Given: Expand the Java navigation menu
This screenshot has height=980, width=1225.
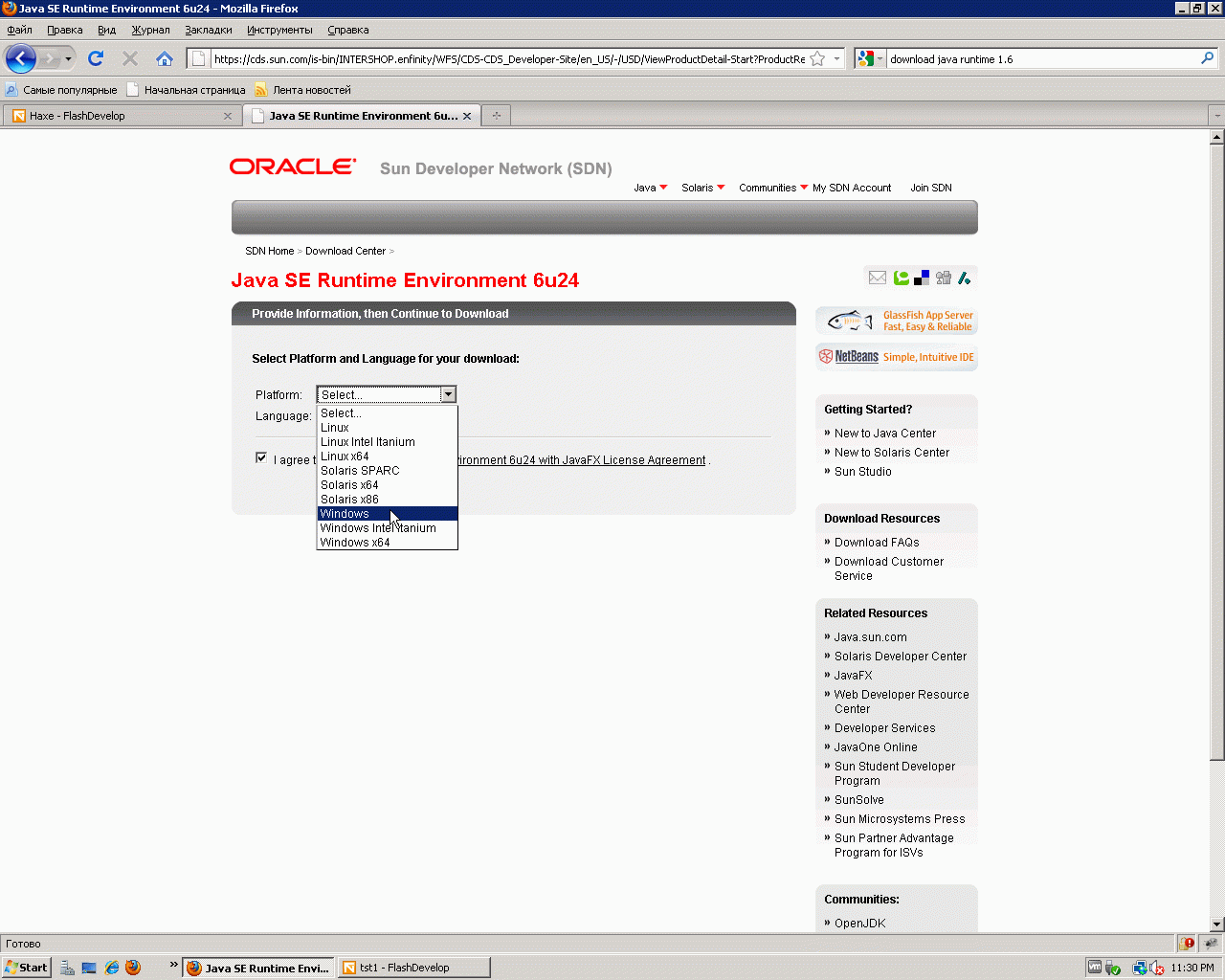Looking at the screenshot, I should click(651, 188).
